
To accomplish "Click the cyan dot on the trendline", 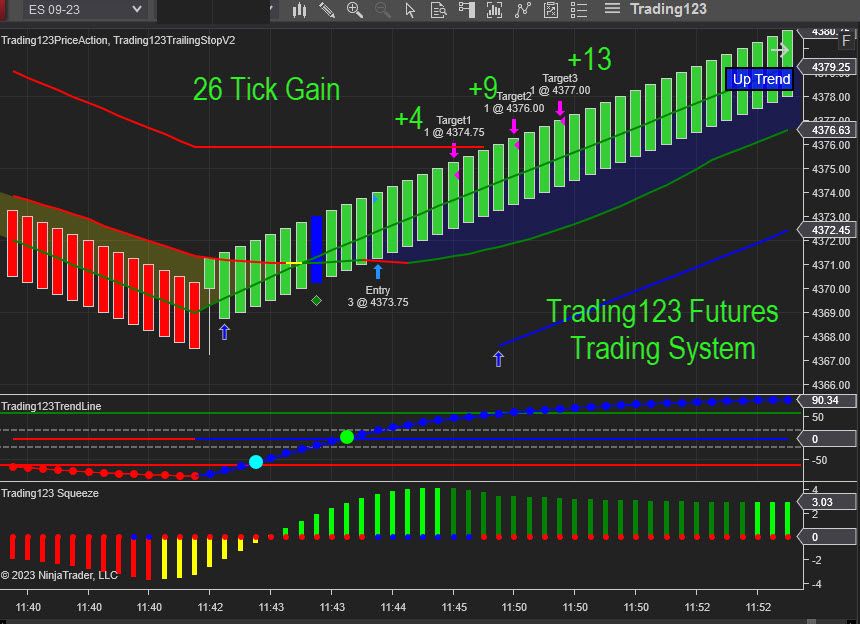I will (256, 462).
